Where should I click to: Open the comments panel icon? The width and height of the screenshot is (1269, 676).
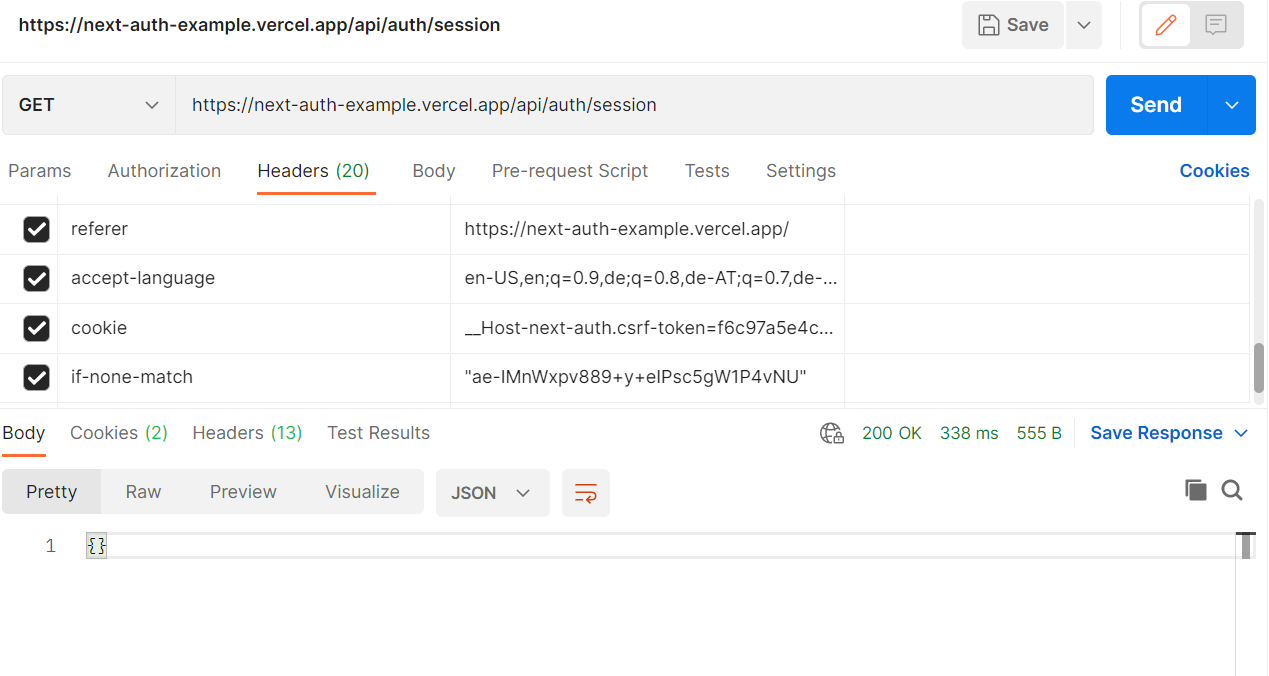coord(1214,24)
